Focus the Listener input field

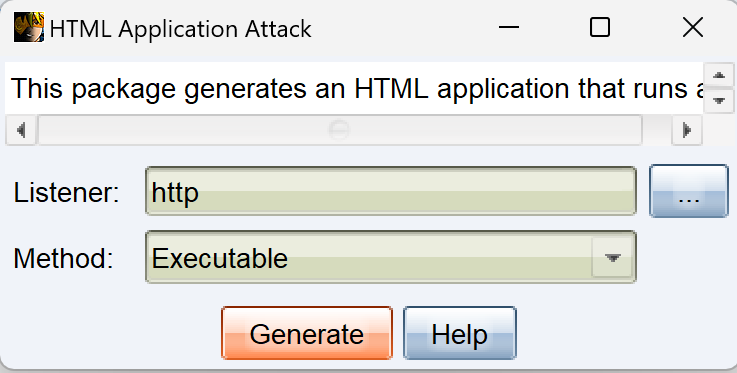coord(391,191)
